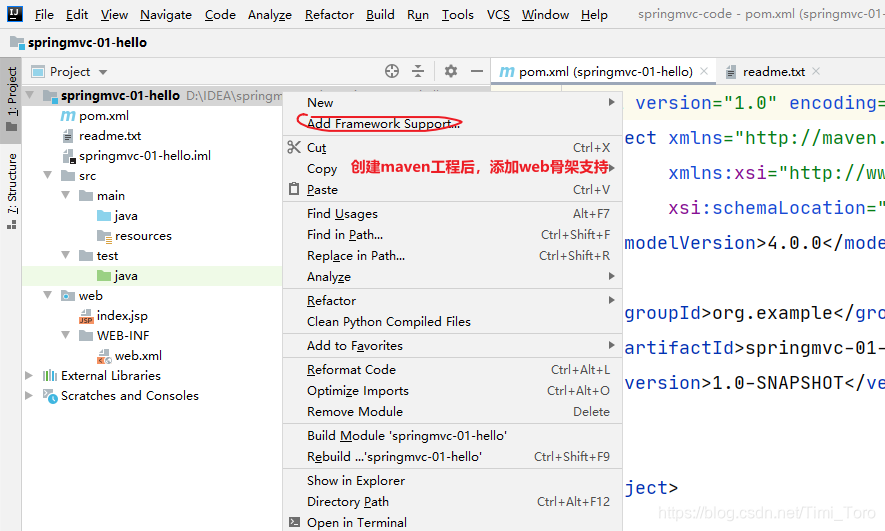This screenshot has height=531, width=885.
Task: Click the index.jsp file icon
Action: pos(86,316)
